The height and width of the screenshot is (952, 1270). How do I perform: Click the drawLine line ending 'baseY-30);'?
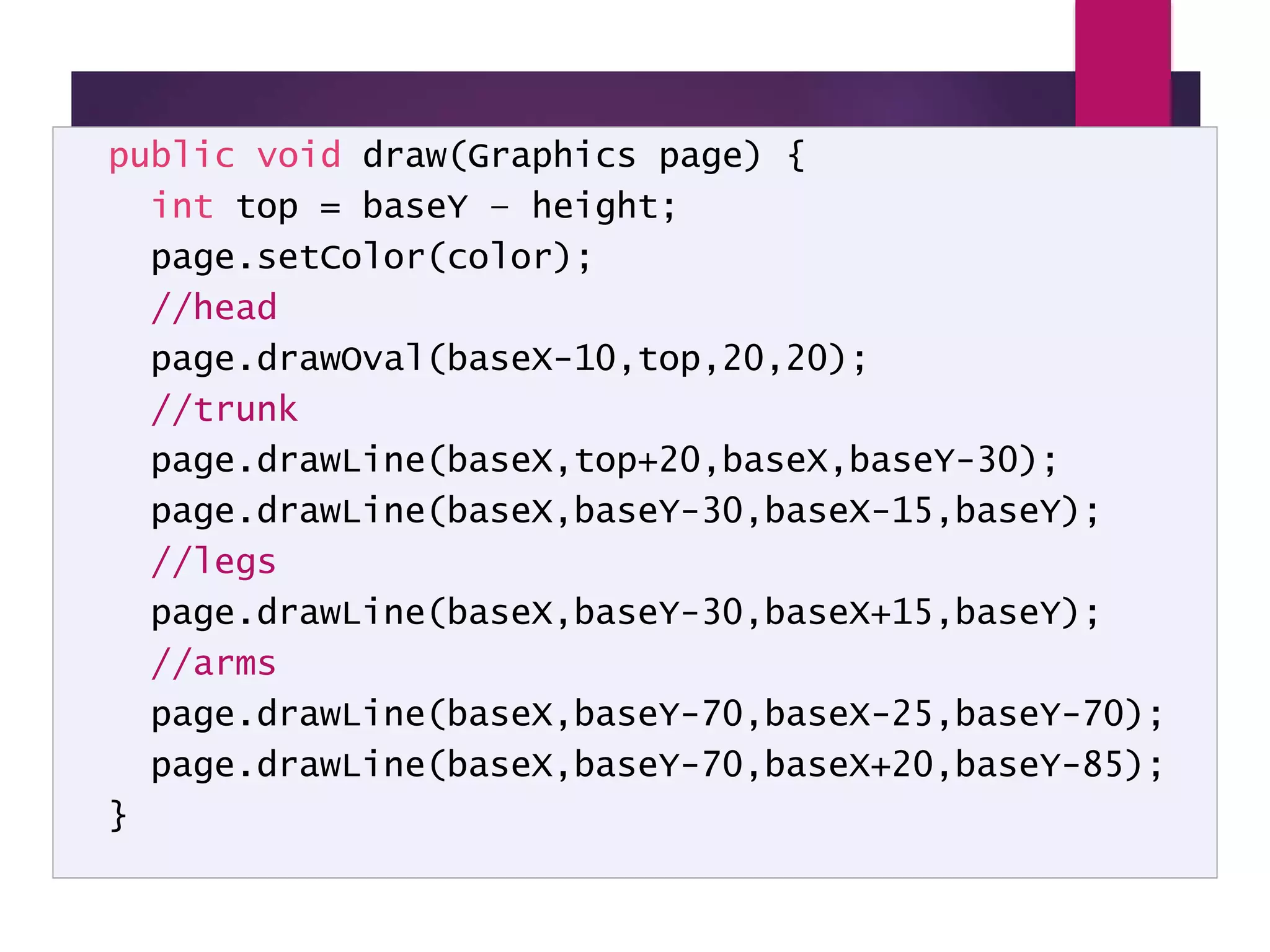coord(605,460)
